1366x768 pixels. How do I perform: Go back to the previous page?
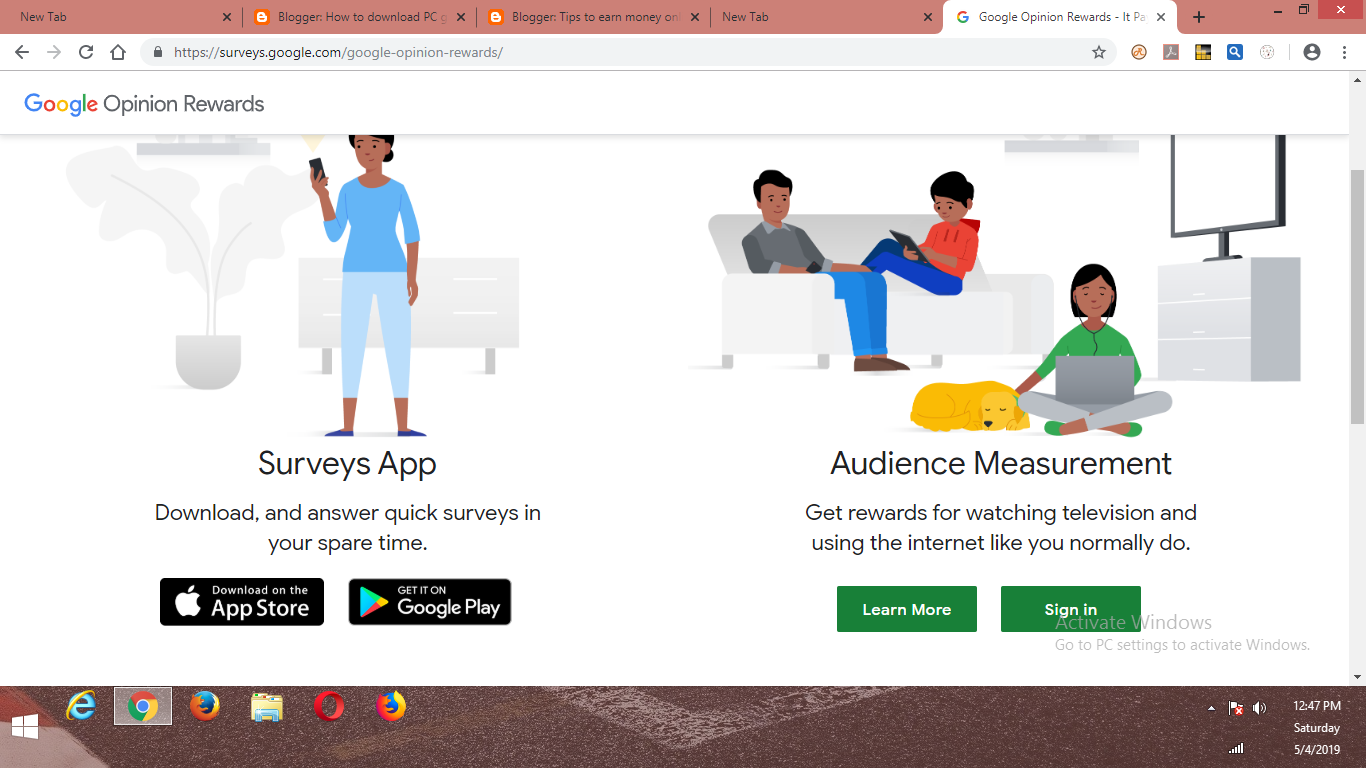22,52
